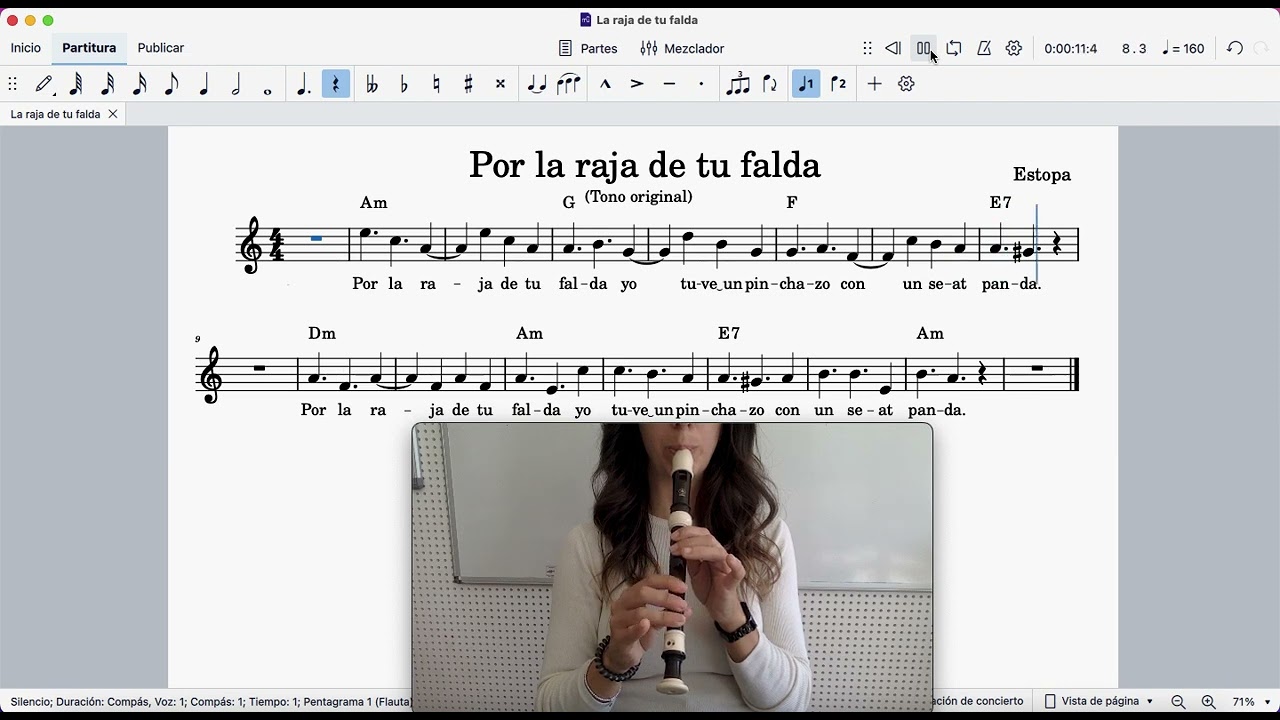Toggle augmentation dot
The width and height of the screenshot is (1280, 720).
(304, 85)
